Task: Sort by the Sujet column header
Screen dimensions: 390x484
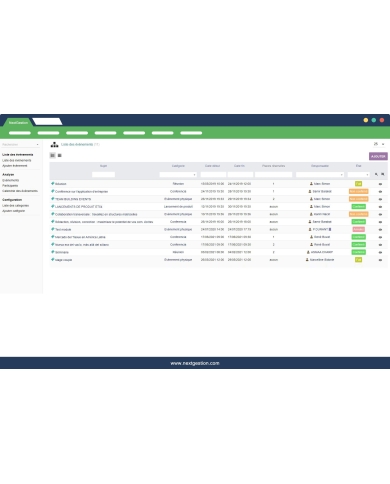Action: (x=103, y=166)
